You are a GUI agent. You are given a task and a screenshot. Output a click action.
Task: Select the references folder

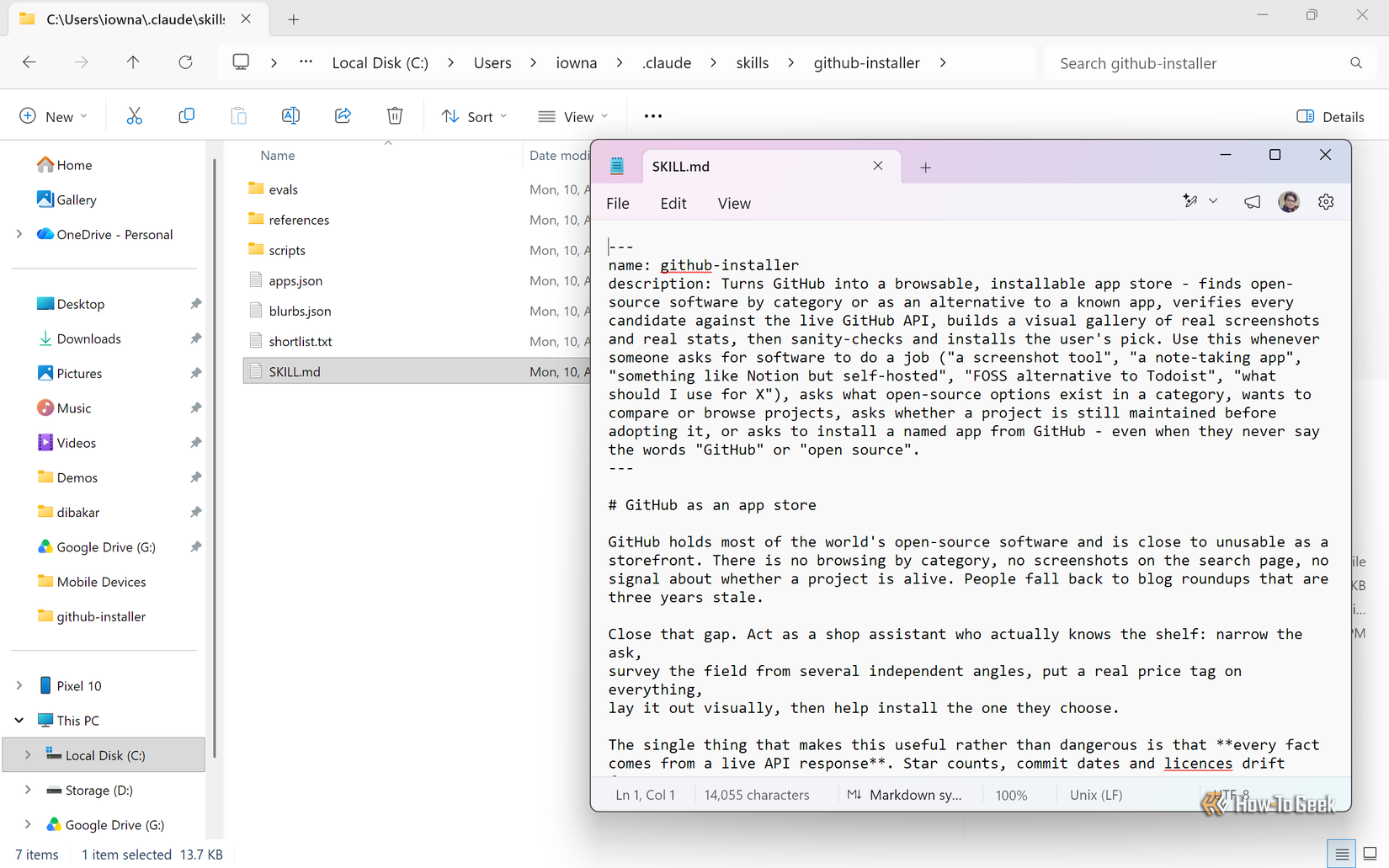299,220
